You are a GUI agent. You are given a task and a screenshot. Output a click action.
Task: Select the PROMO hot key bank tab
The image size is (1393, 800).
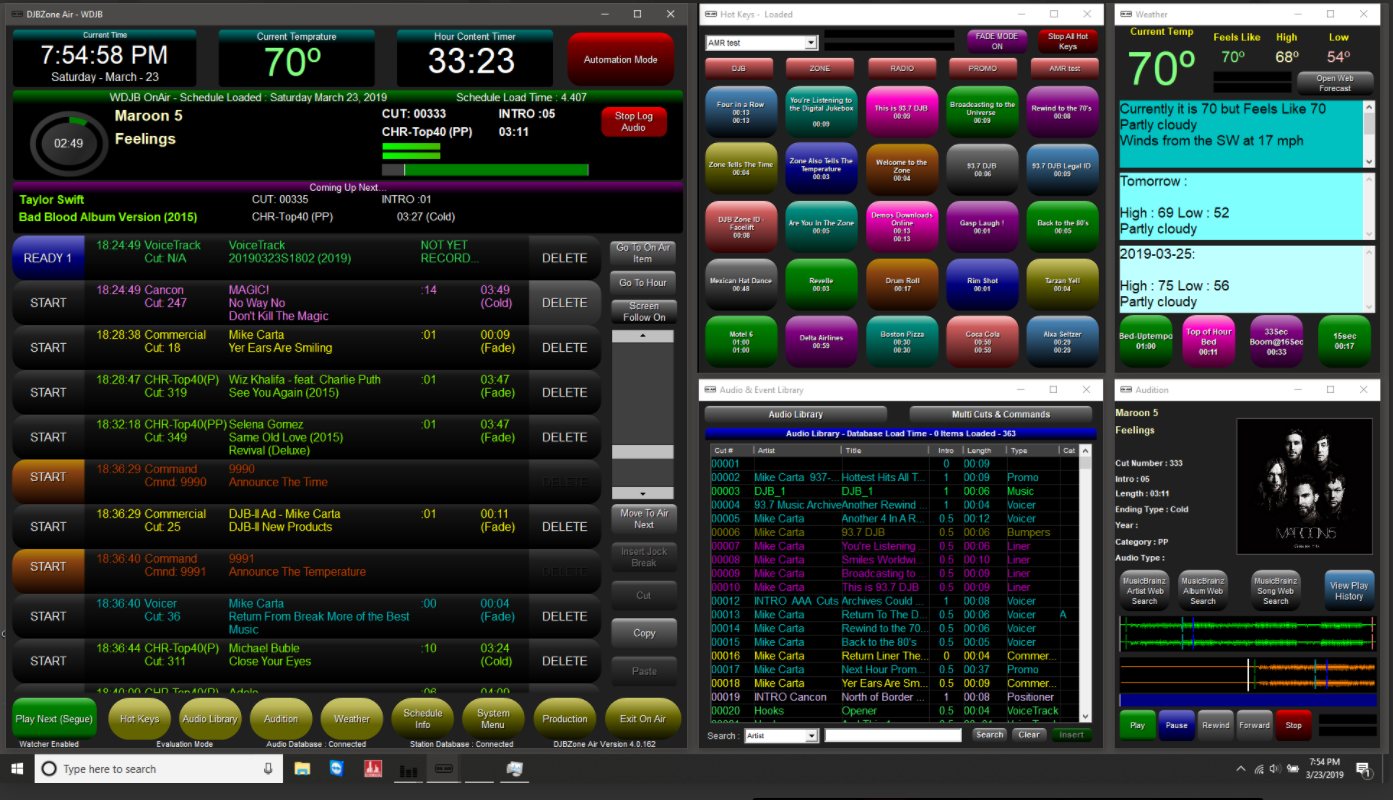point(982,69)
